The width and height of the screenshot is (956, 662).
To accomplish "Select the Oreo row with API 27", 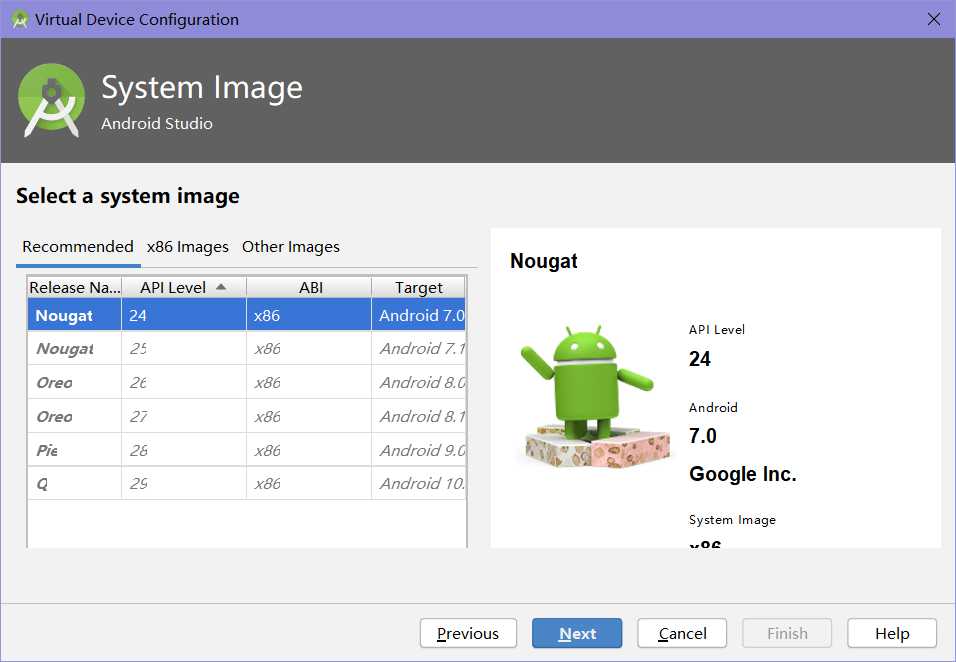I will pos(246,416).
